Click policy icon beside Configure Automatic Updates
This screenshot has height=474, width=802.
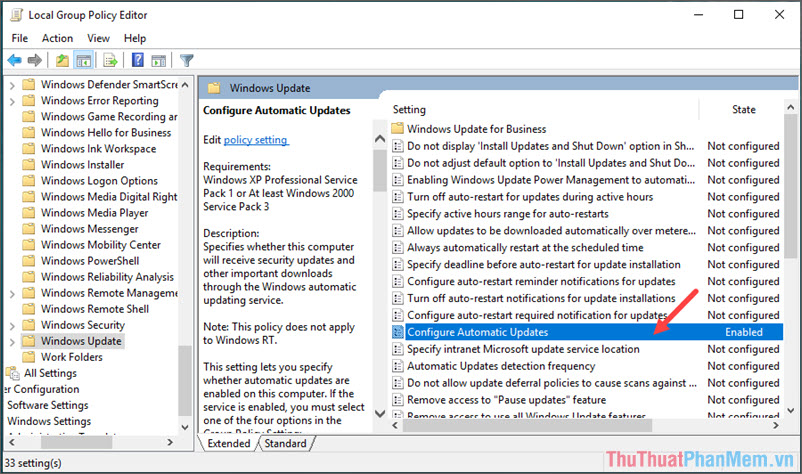click(x=397, y=332)
